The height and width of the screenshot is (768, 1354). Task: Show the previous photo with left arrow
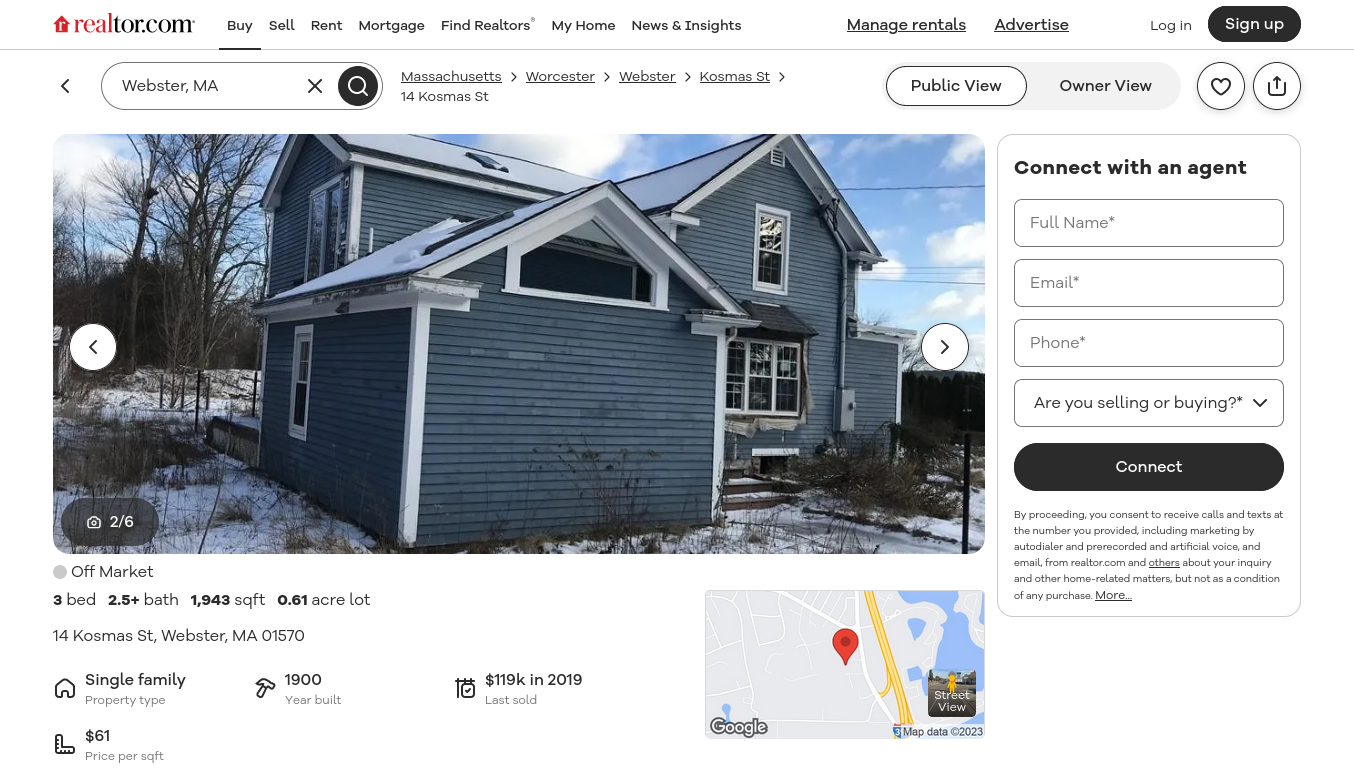tap(93, 347)
